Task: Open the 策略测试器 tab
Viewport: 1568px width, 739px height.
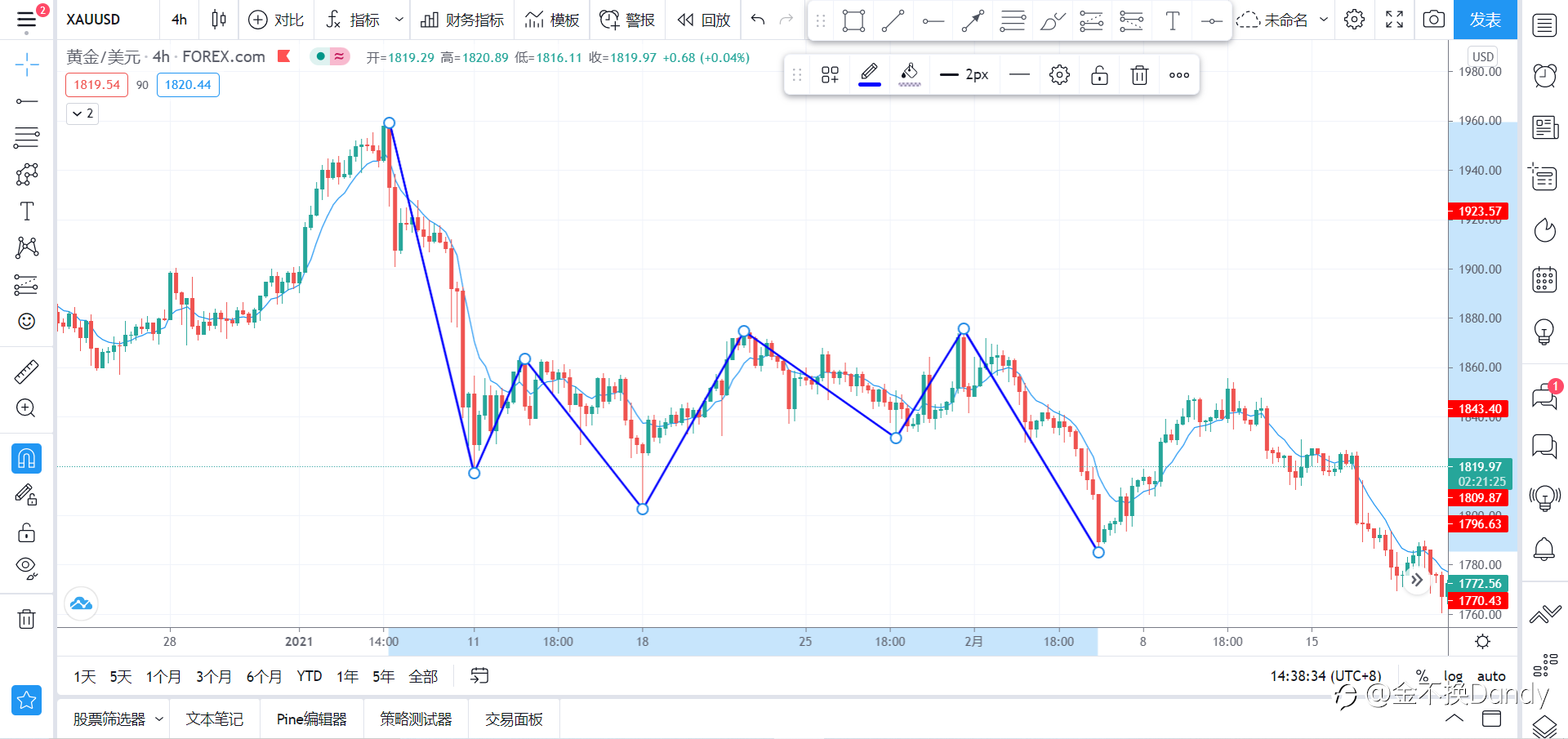Action: [x=416, y=719]
